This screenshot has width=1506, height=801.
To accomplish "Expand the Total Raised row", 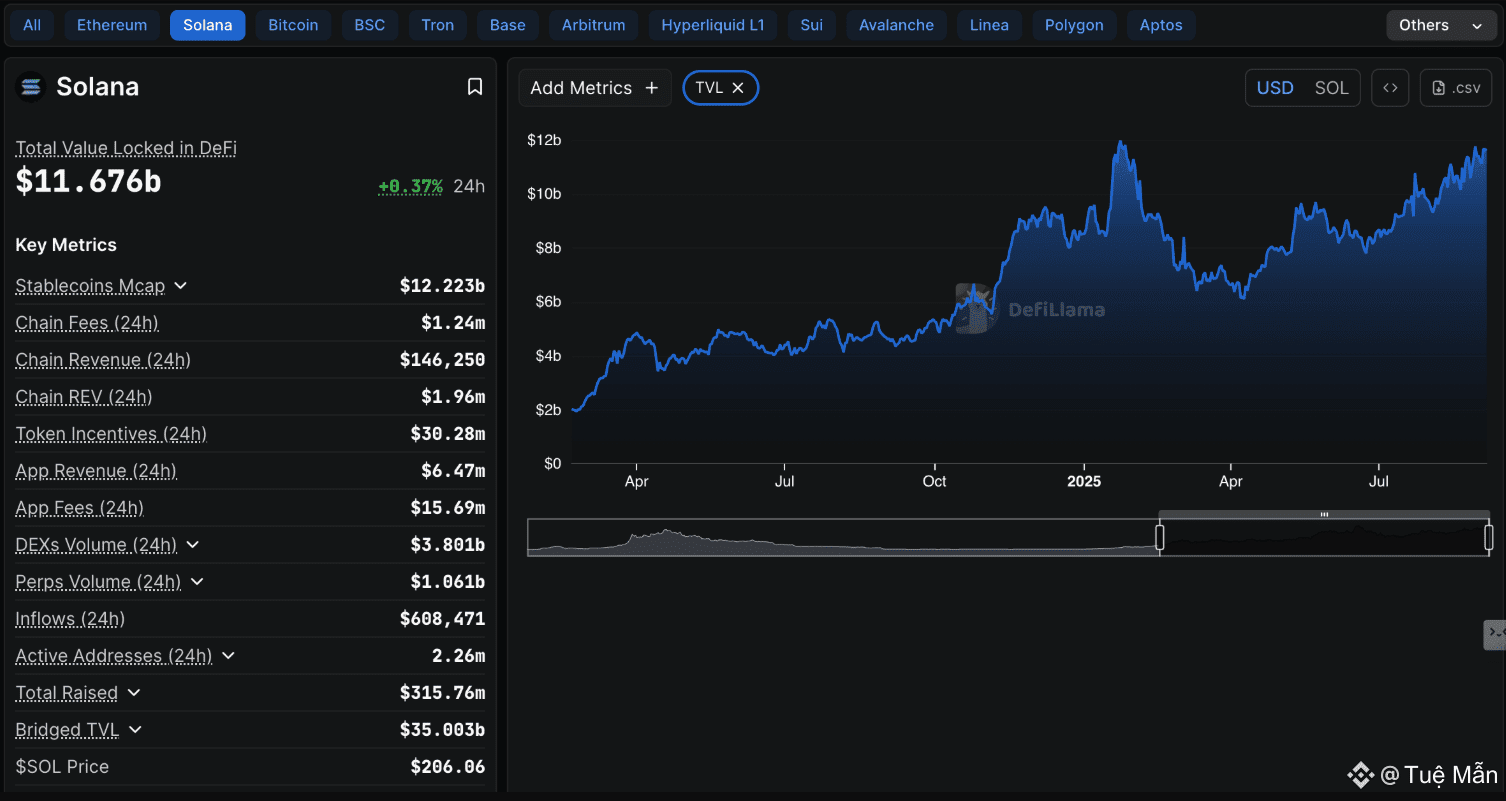I will click(134, 693).
